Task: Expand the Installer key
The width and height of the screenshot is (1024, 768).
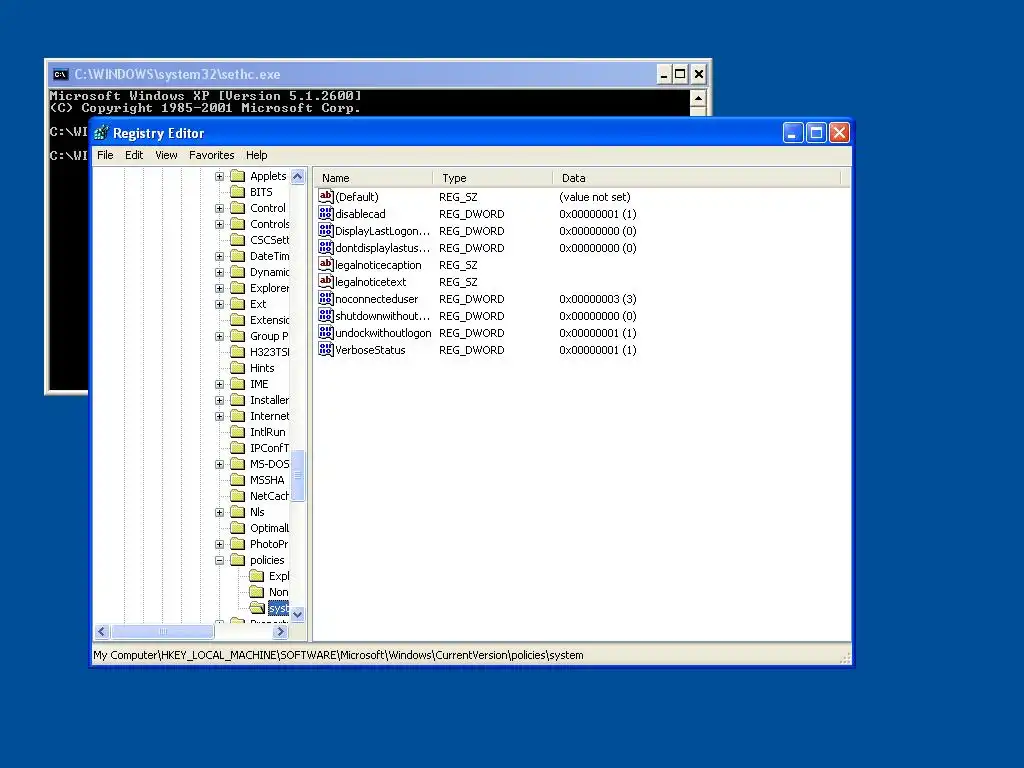Action: tap(219, 400)
